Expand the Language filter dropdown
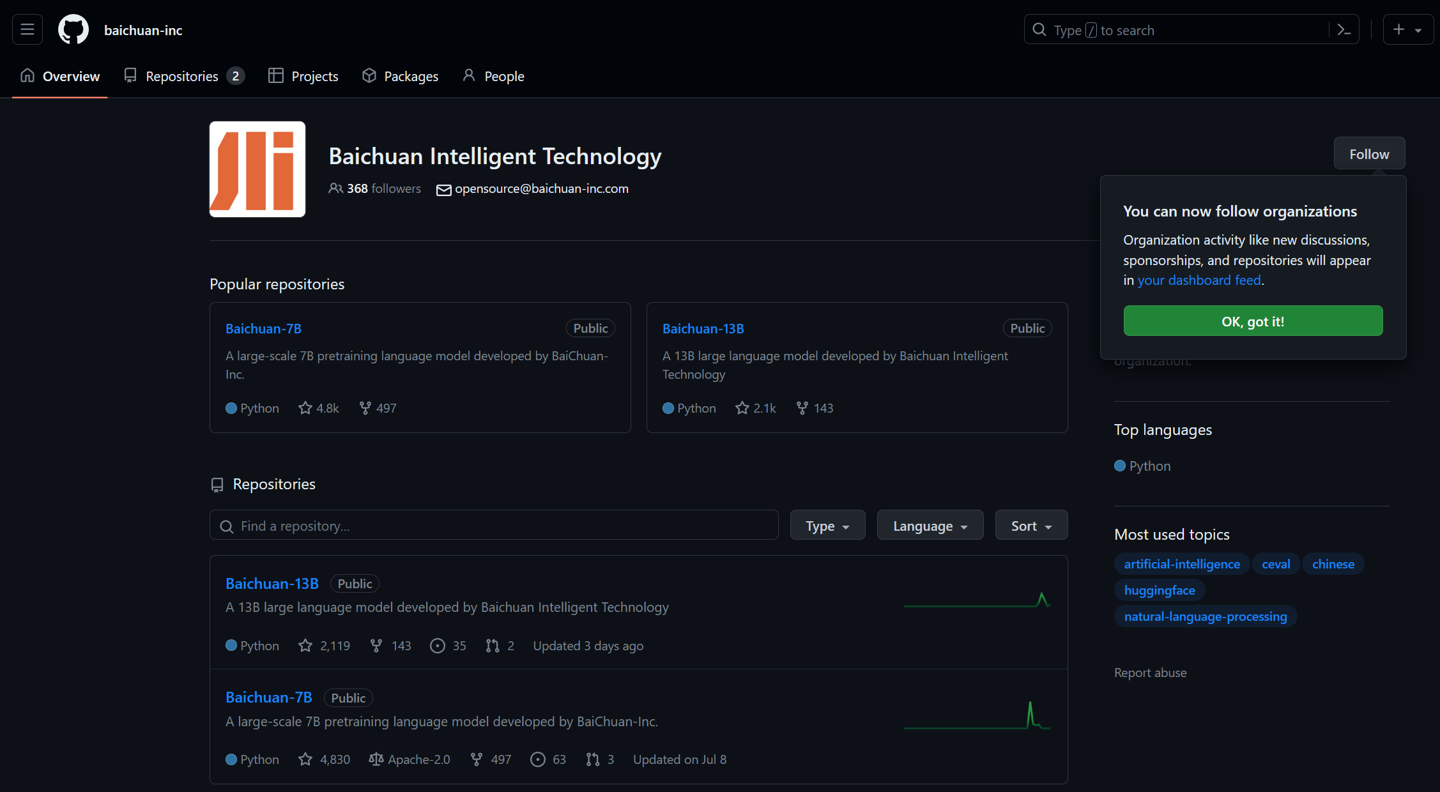 pyautogui.click(x=929, y=526)
